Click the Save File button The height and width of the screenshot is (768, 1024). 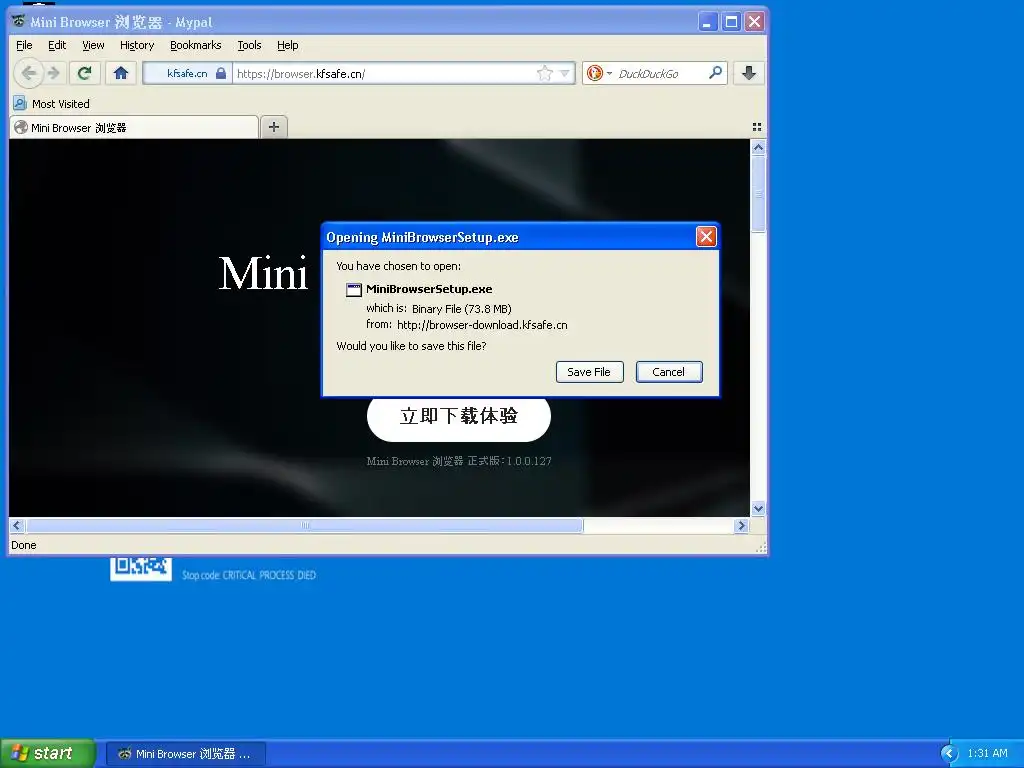(x=589, y=372)
